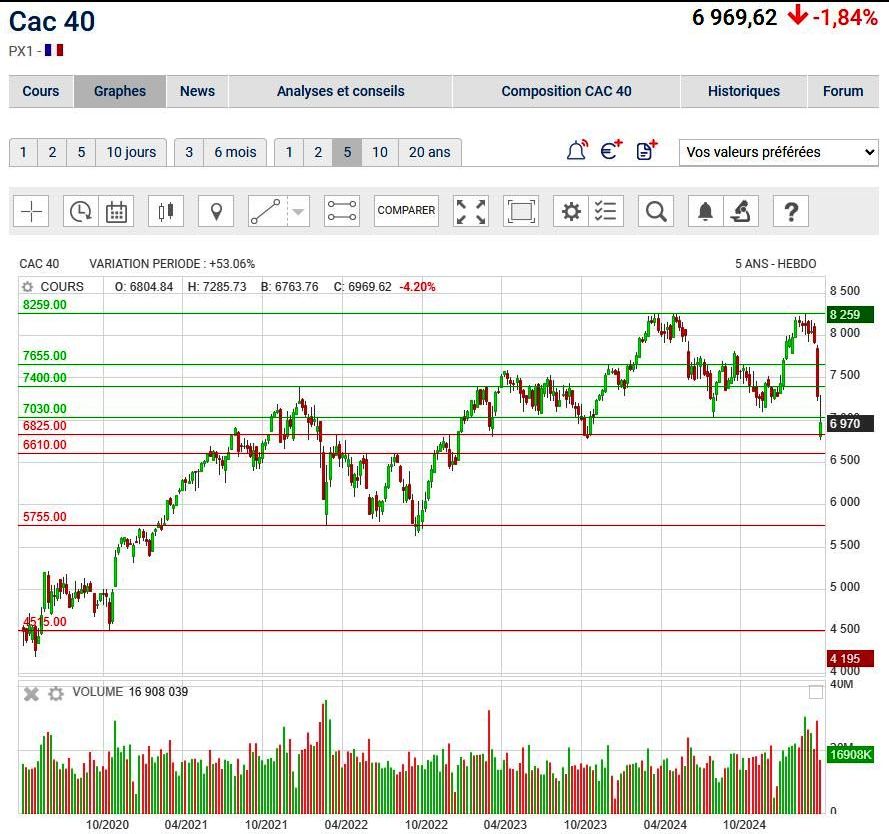Click the 8259.00 resistance level label
This screenshot has height=834, width=889.
(x=44, y=304)
